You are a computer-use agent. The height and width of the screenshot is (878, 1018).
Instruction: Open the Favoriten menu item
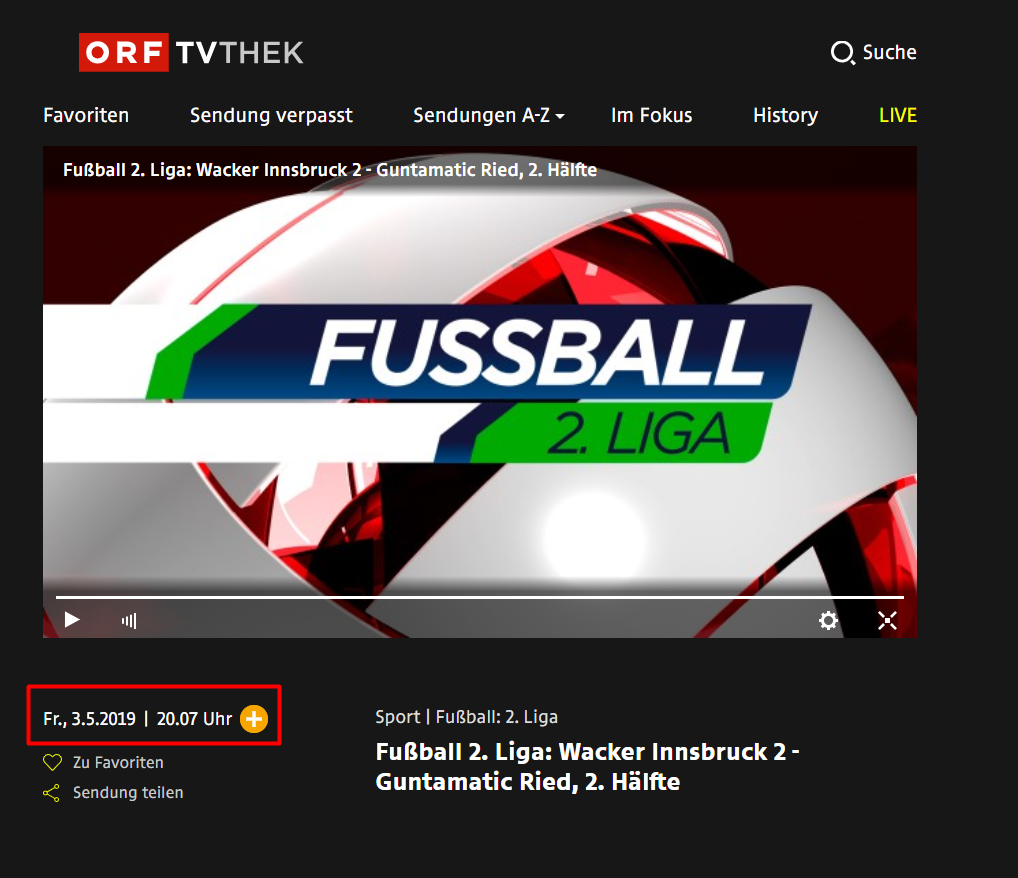(x=86, y=115)
